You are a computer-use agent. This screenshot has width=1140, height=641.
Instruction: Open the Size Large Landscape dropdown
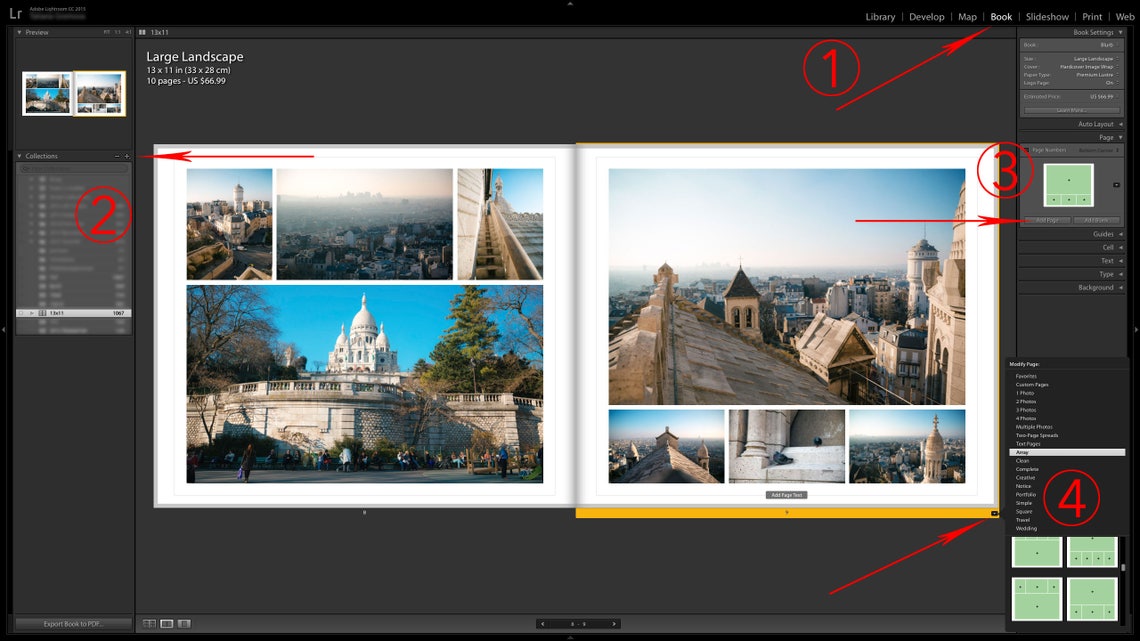point(1096,58)
